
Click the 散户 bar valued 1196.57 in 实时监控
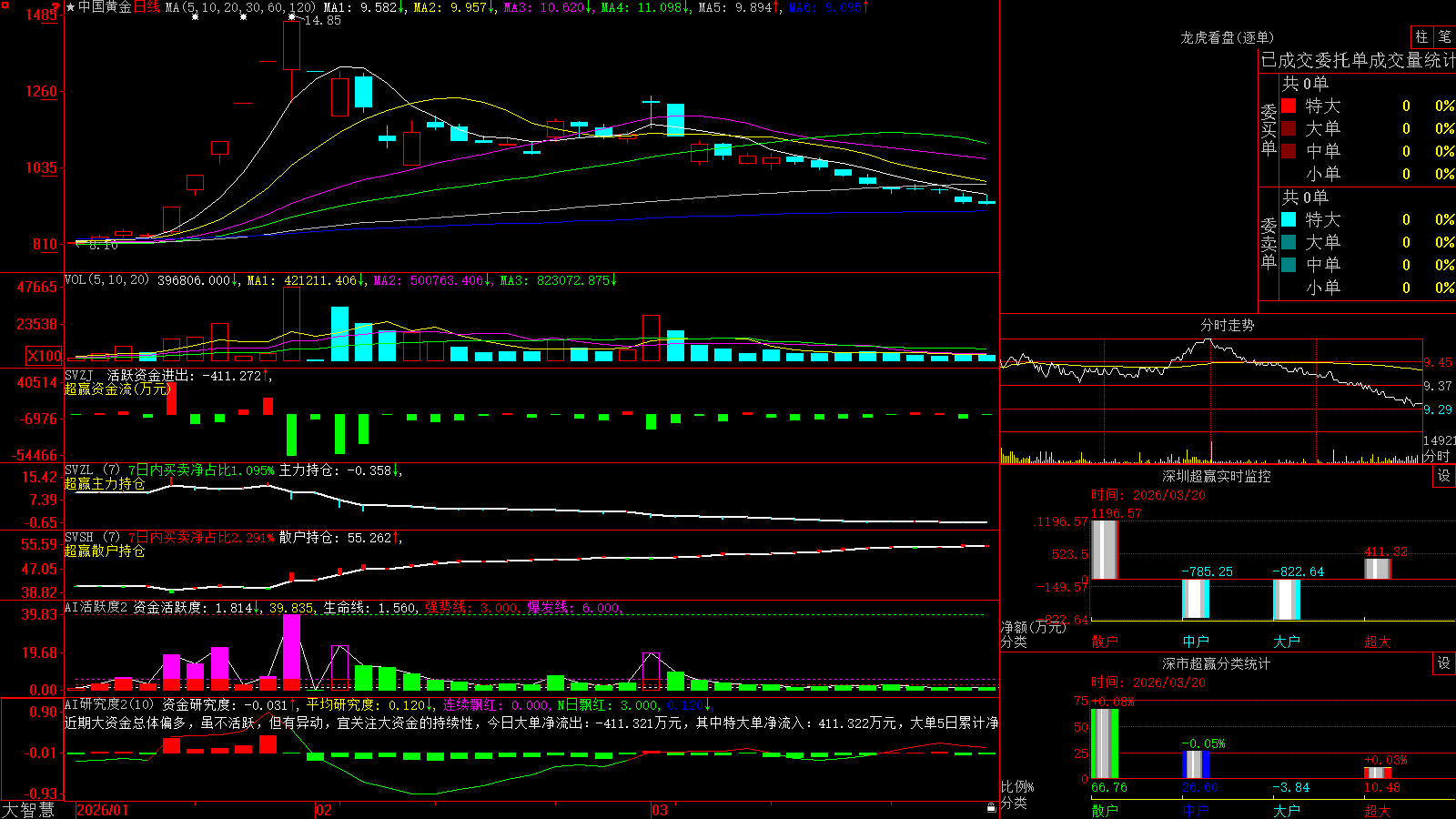(x=1104, y=549)
